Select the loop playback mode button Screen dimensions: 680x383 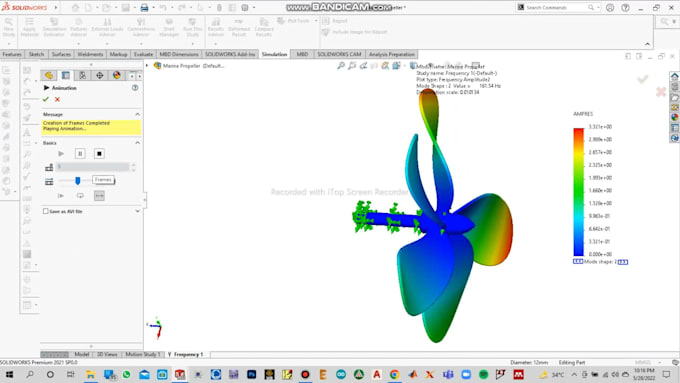80,196
